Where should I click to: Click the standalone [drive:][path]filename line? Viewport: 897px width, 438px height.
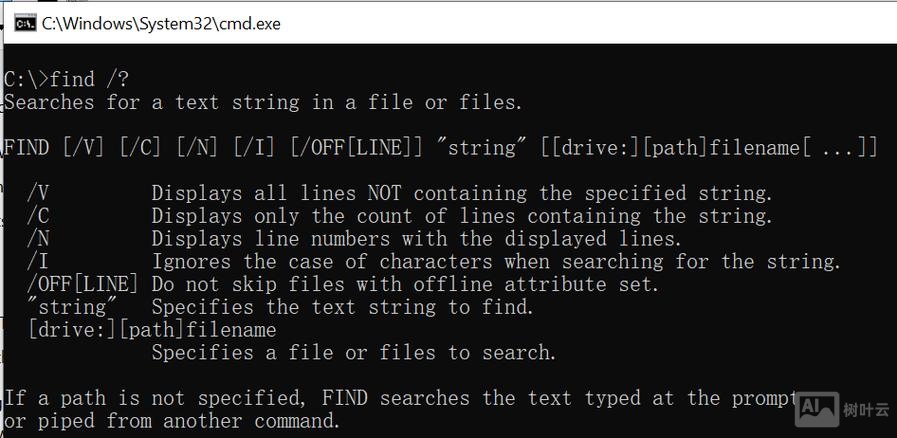pyautogui.click(x=152, y=330)
